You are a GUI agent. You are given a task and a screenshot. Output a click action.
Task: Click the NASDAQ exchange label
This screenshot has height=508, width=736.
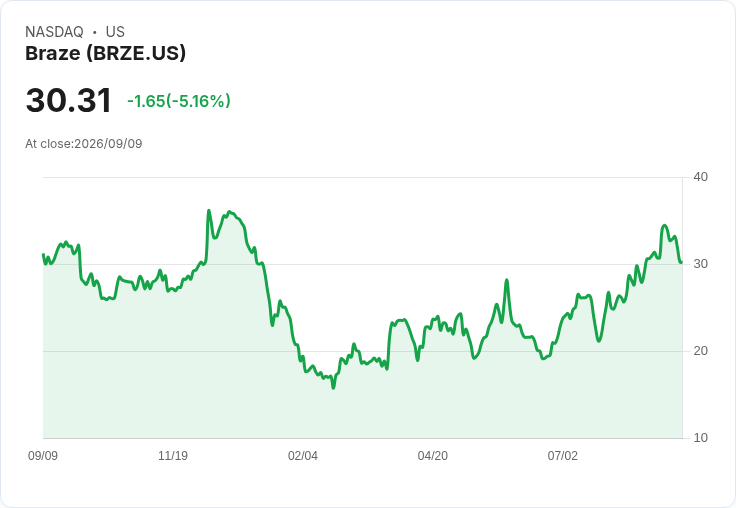click(54, 32)
